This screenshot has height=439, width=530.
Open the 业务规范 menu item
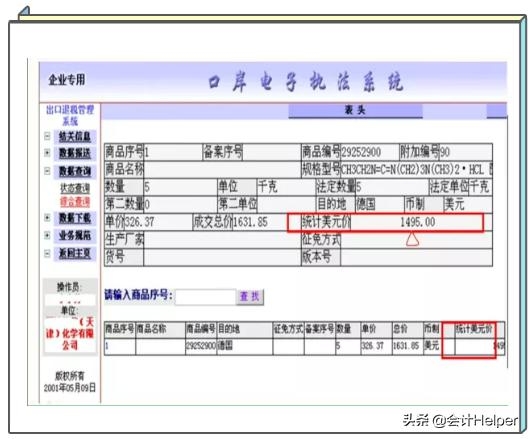coord(75,236)
